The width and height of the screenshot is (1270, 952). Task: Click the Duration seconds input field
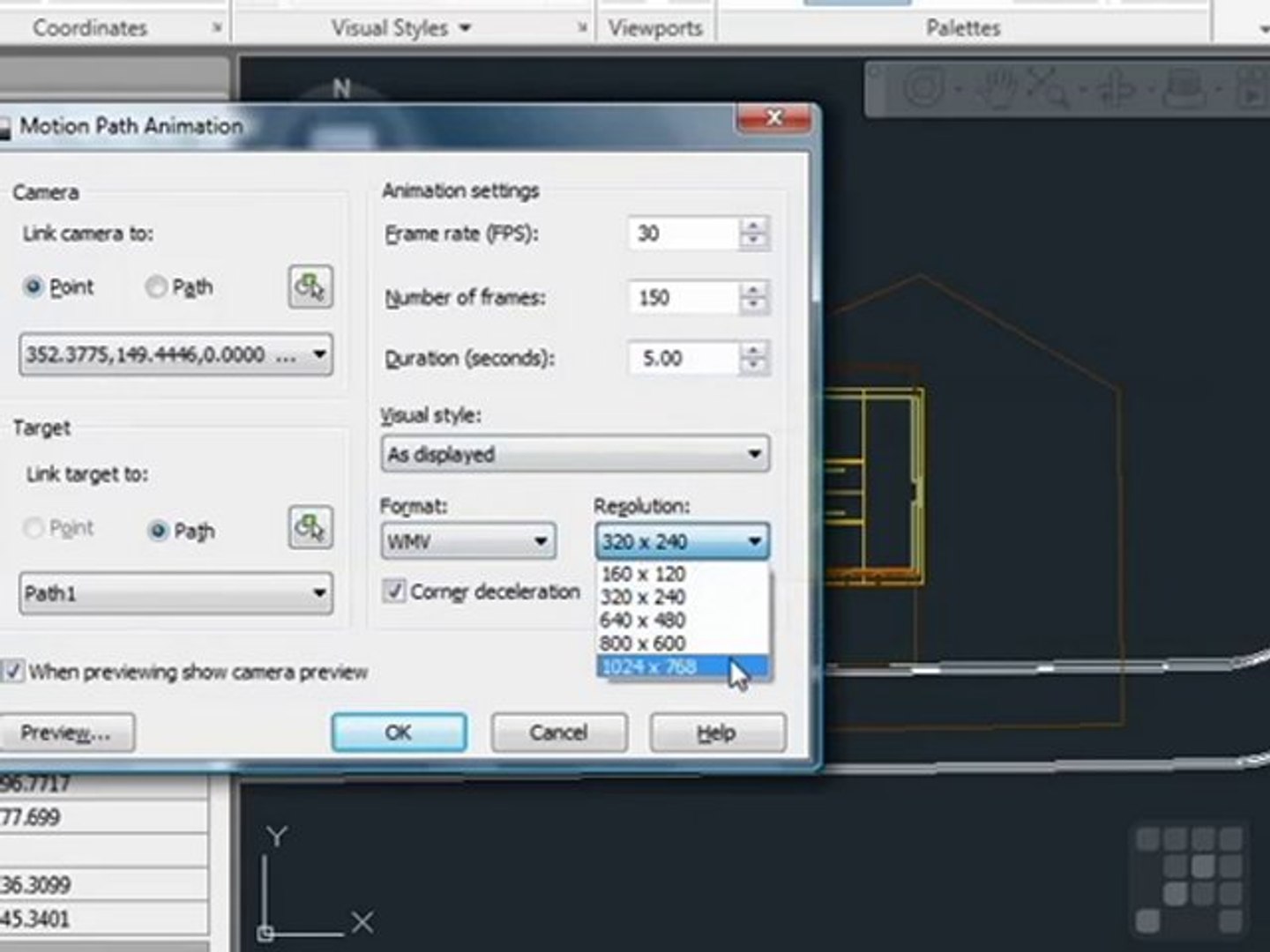click(684, 358)
